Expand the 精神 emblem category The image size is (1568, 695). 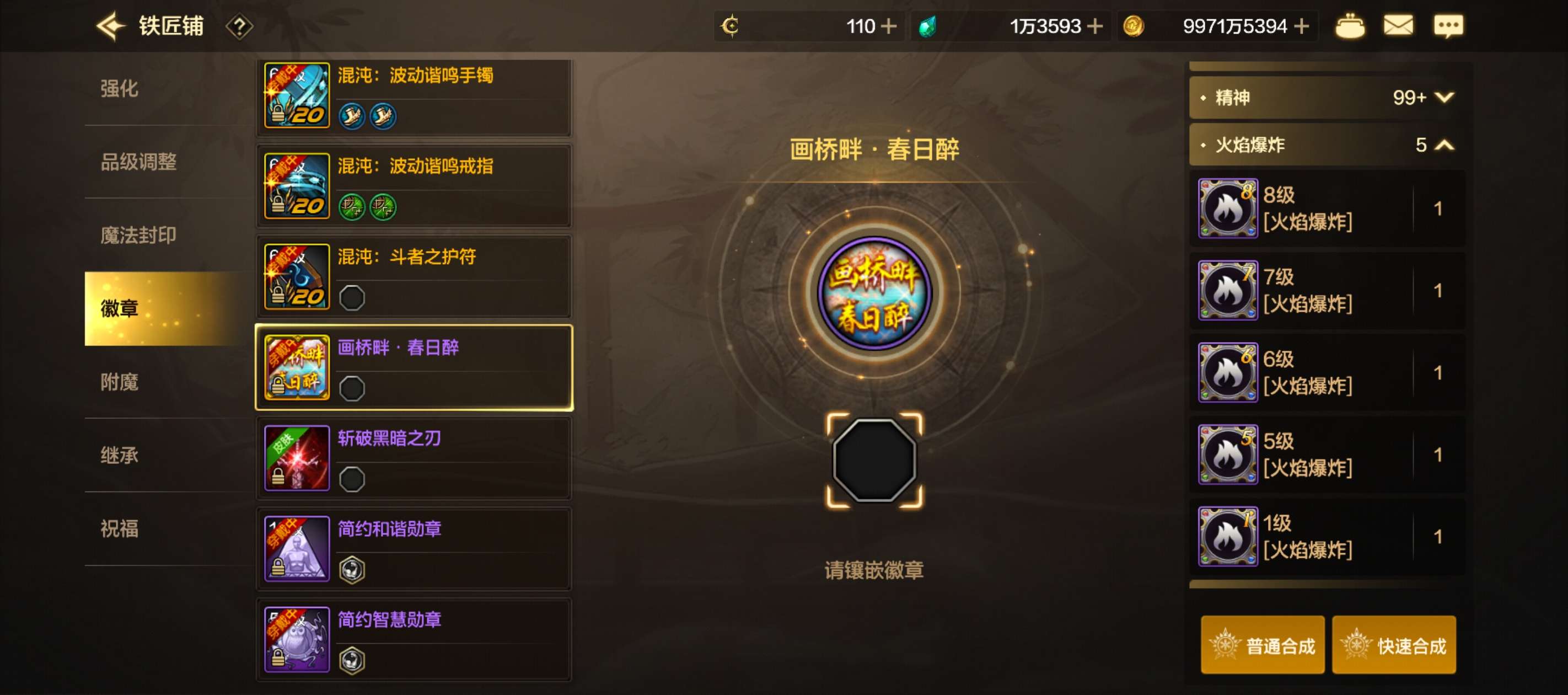pos(1327,98)
